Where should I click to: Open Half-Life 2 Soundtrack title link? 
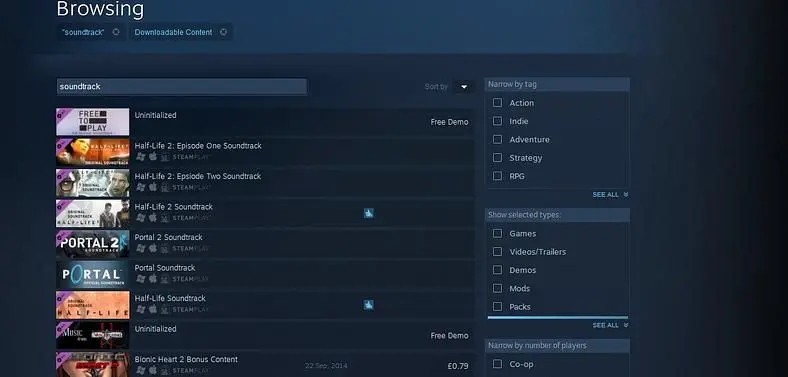click(x=173, y=207)
